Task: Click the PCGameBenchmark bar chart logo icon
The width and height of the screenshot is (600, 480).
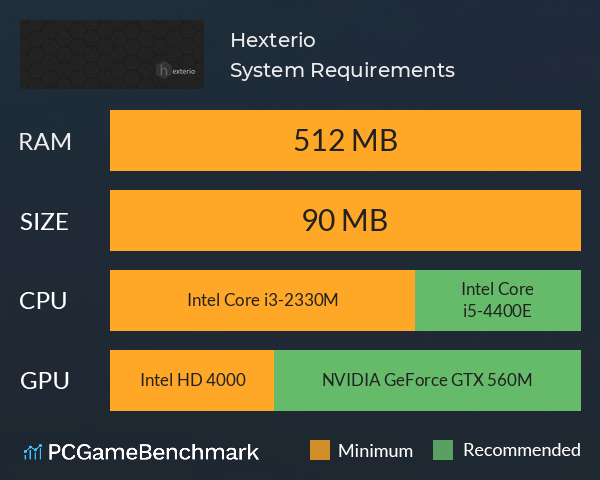Action: click(33, 452)
